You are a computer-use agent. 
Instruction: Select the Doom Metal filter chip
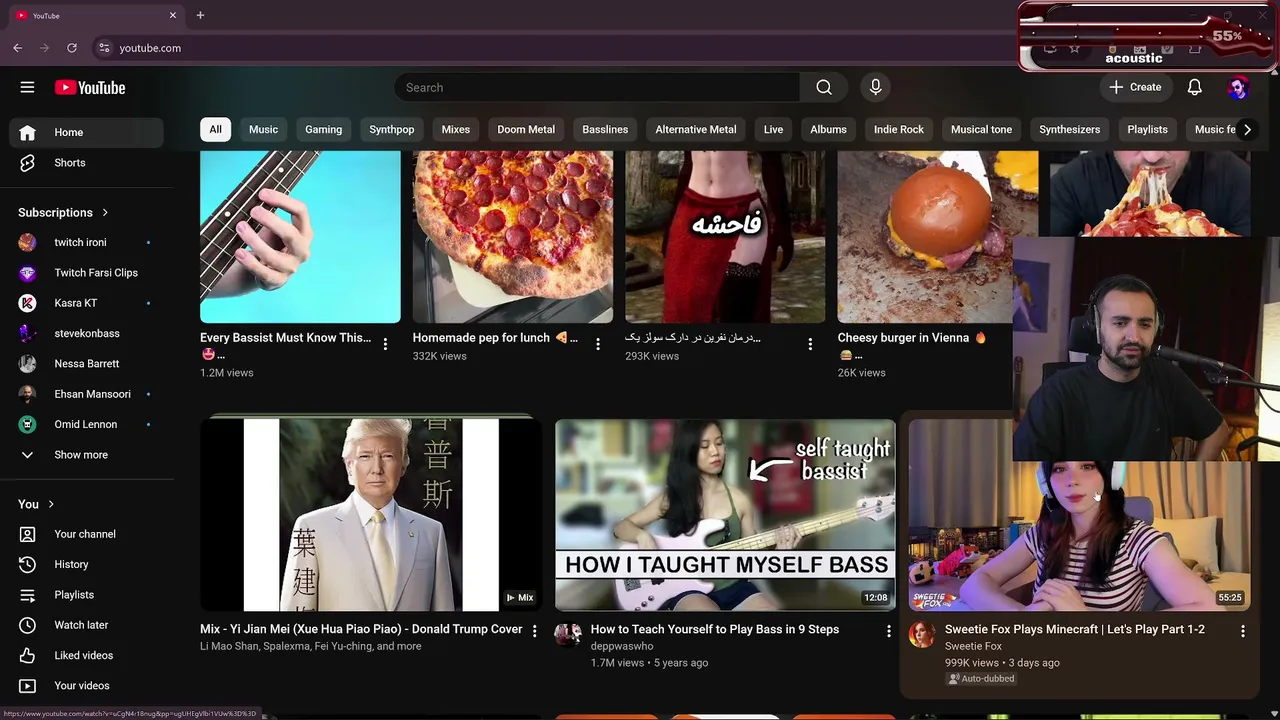point(526,129)
